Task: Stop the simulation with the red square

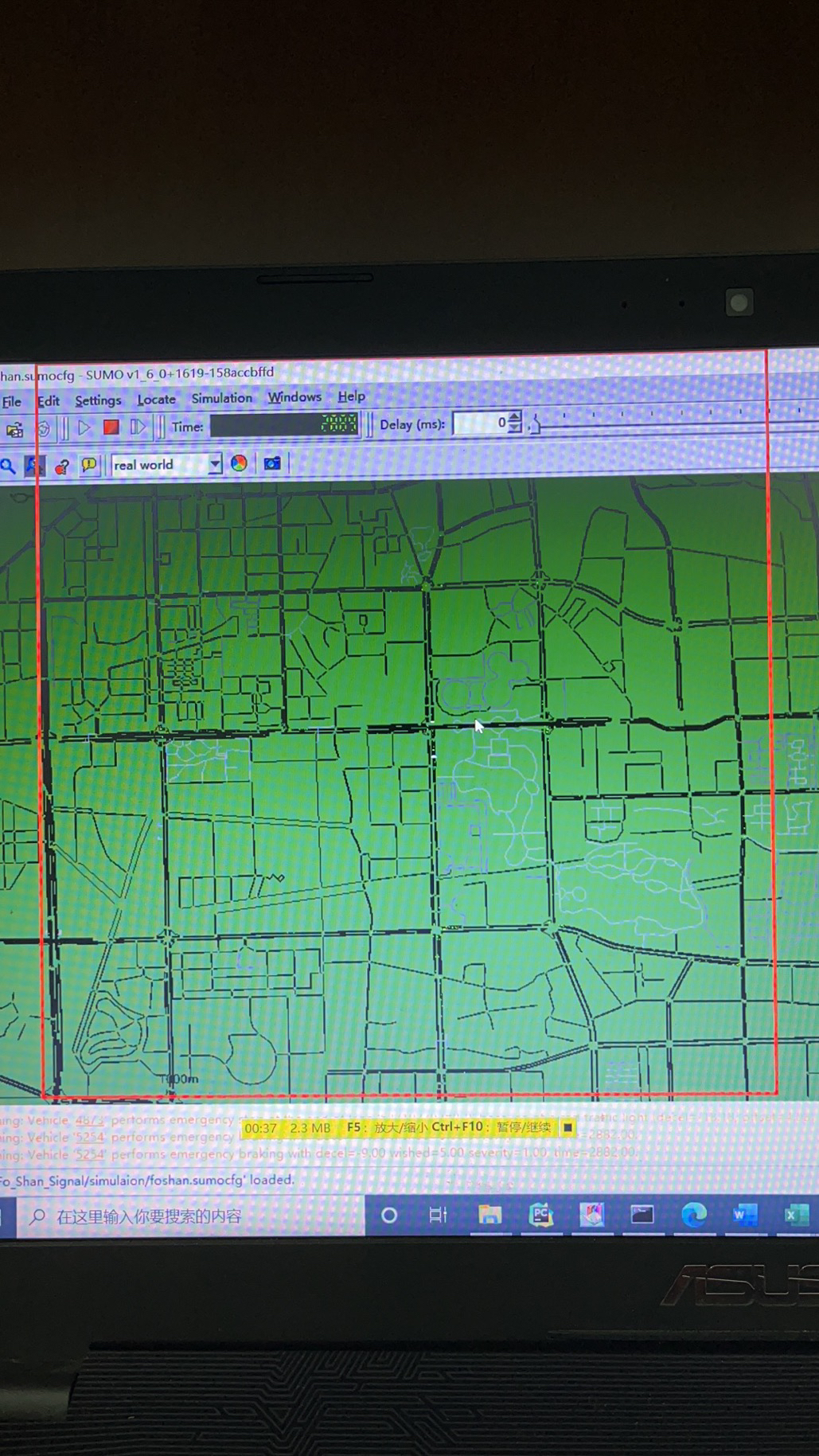Action: click(111, 427)
